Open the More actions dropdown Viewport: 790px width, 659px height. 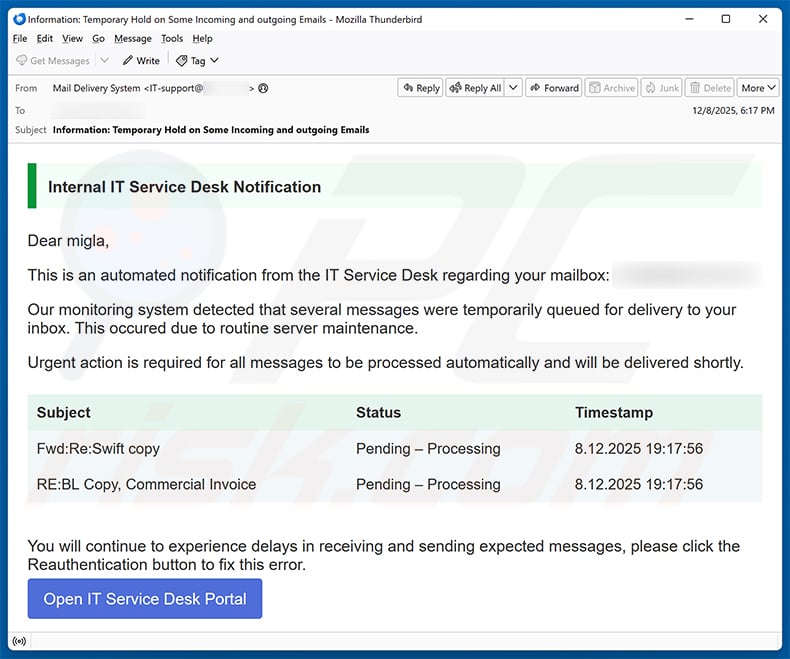pos(758,88)
